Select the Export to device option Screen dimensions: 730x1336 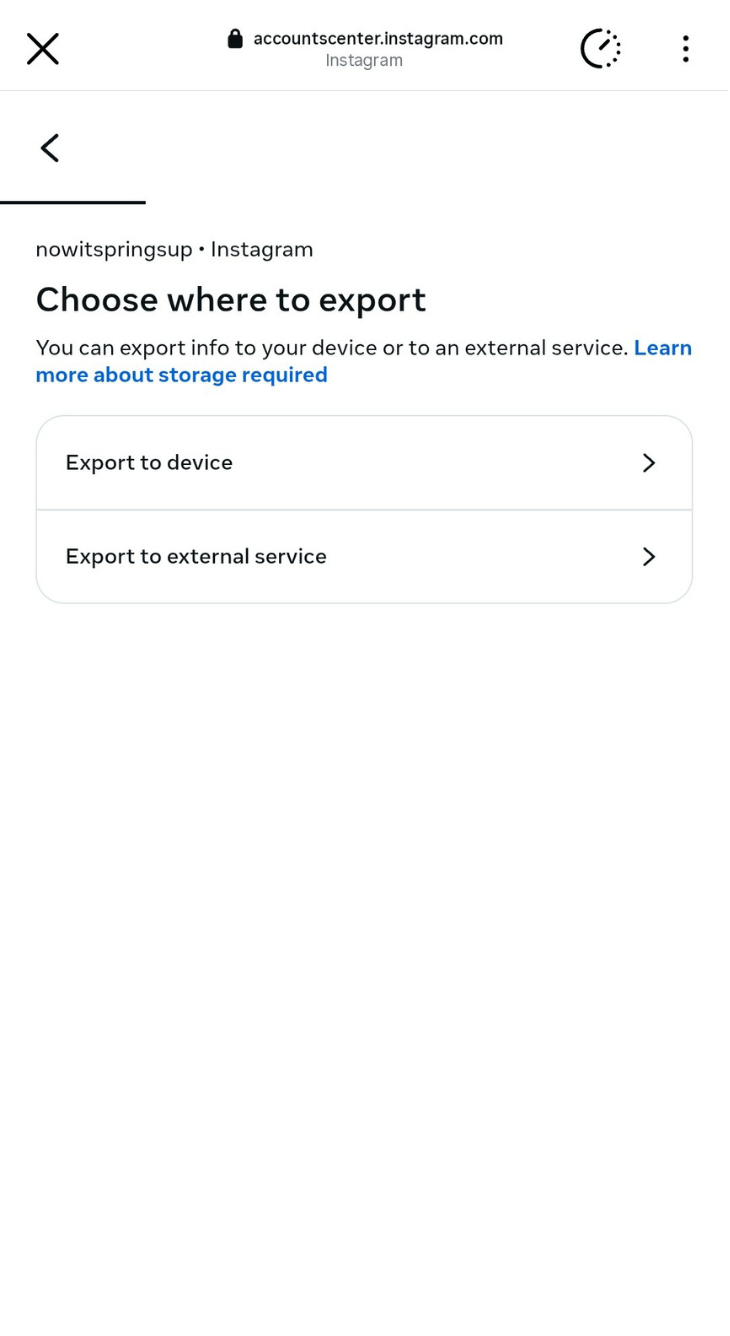tap(150, 463)
